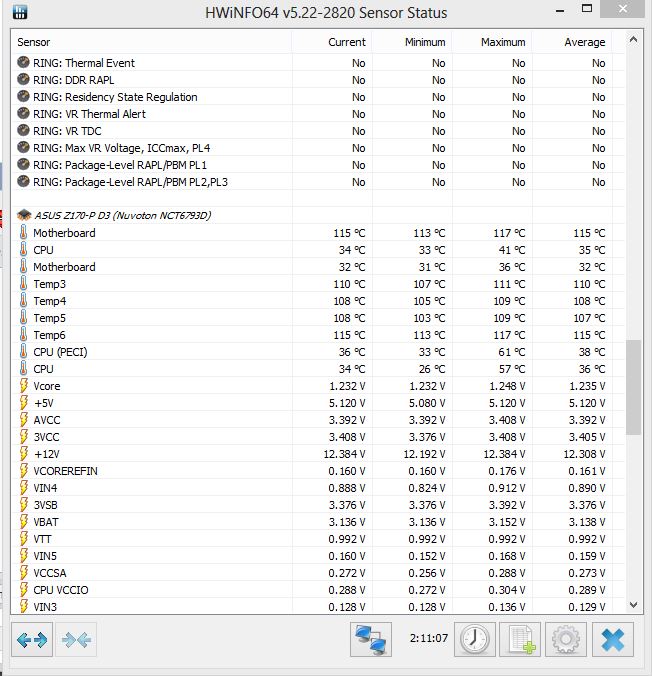Click Temp5 minimum value 103 °C
This screenshot has width=652, height=676.
pyautogui.click(x=429, y=318)
